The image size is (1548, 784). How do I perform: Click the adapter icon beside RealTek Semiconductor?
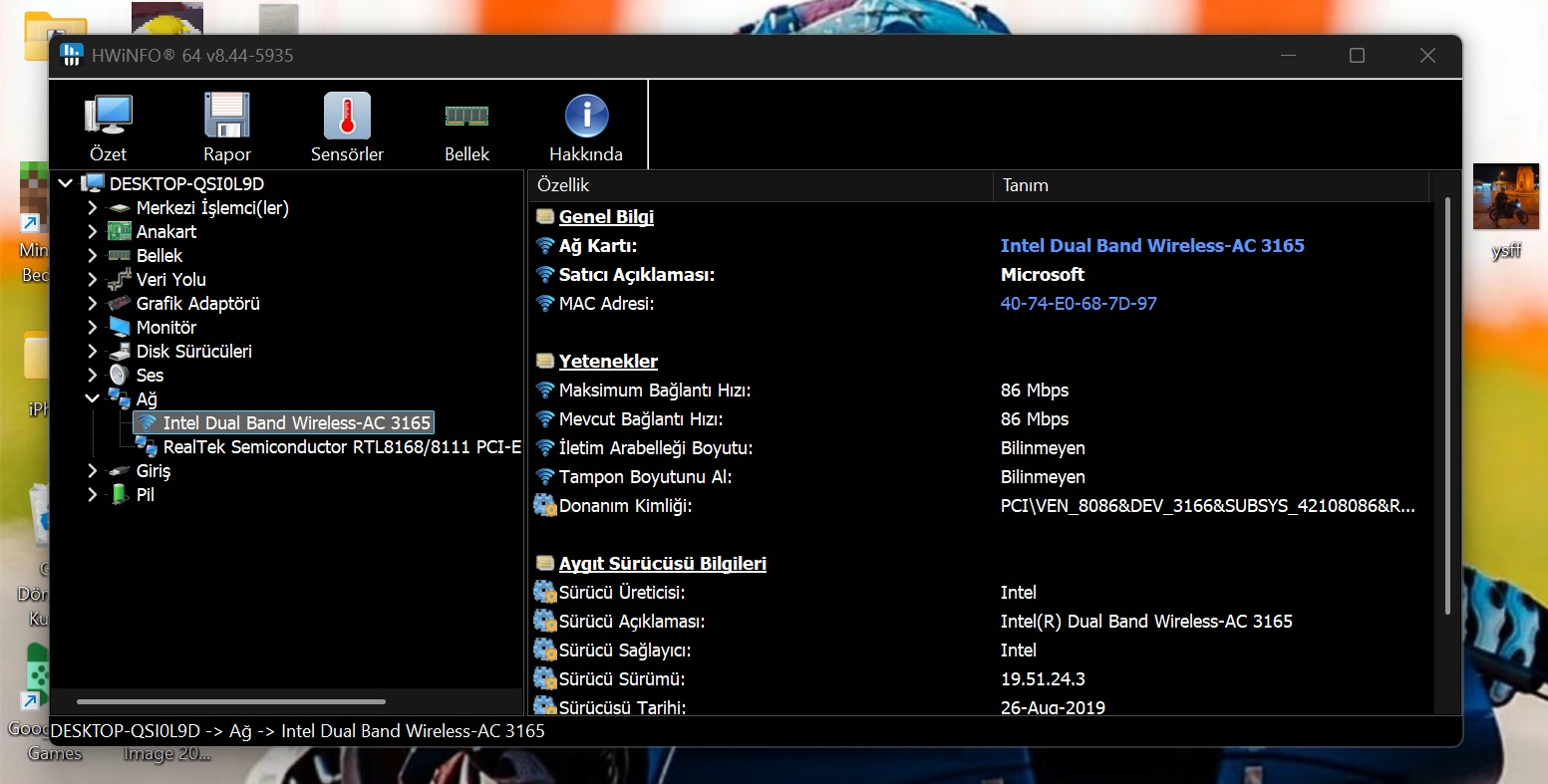[x=147, y=447]
